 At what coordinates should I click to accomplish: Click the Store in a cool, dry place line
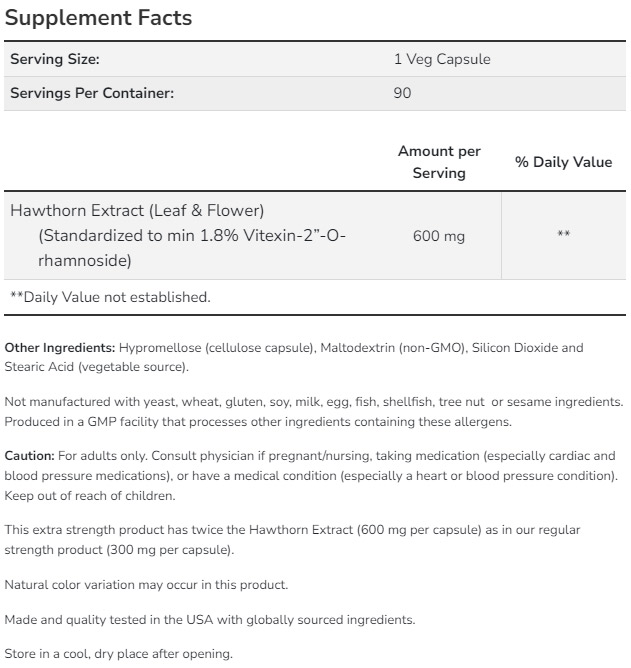pos(119,654)
